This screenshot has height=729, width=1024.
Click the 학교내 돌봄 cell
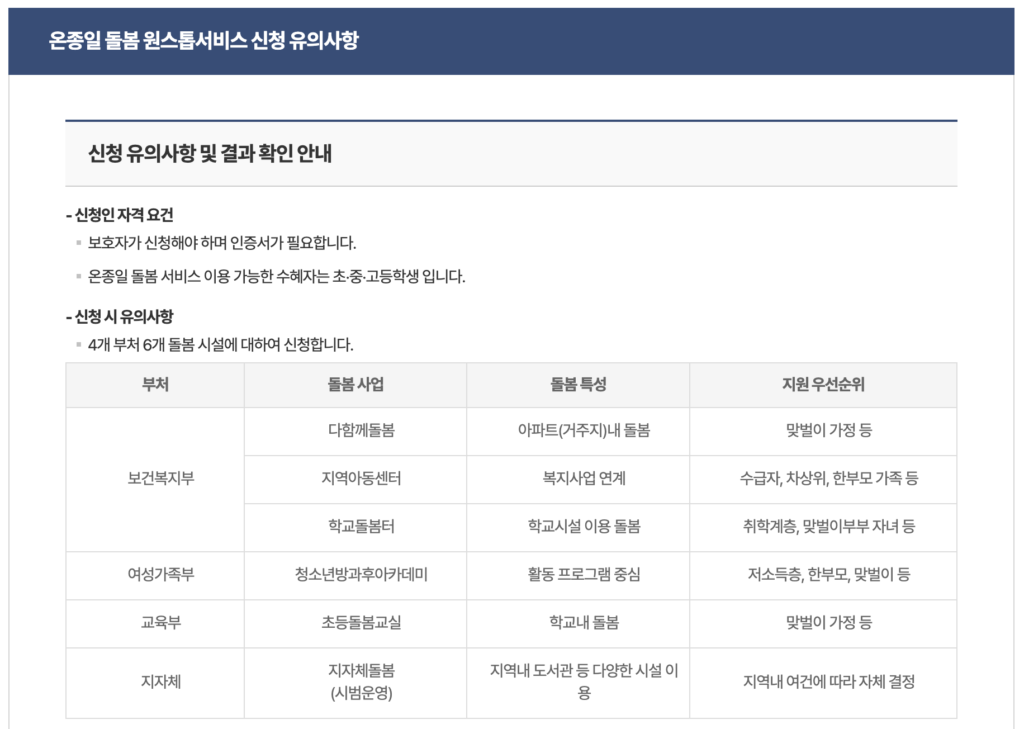point(578,623)
